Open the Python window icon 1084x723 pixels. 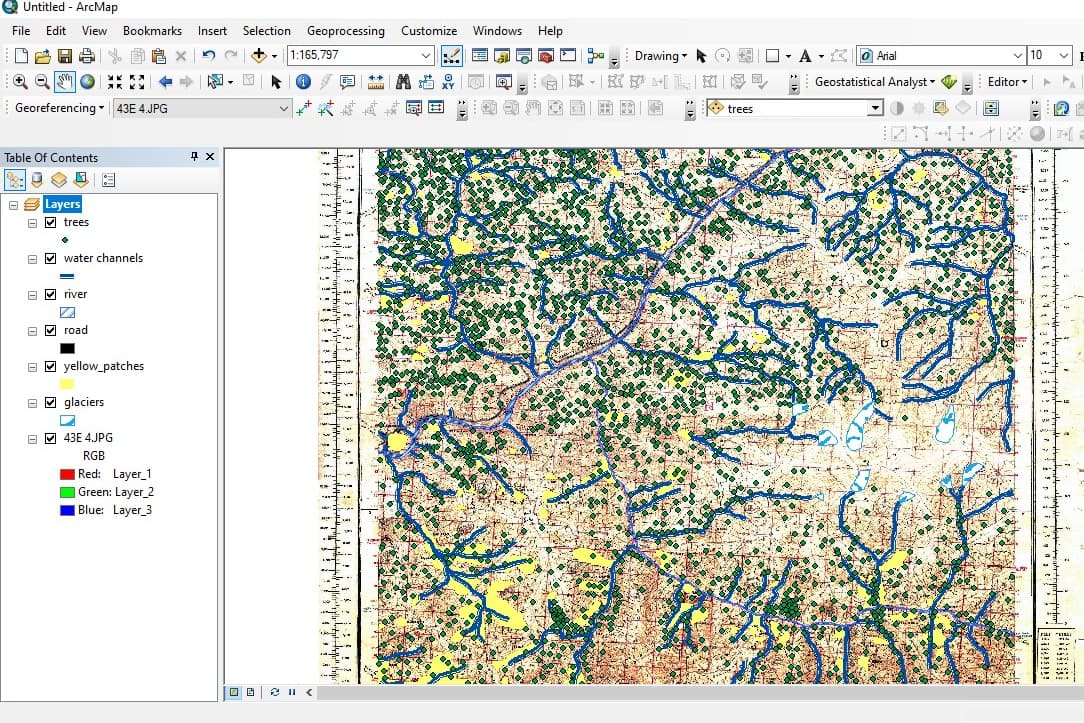pyautogui.click(x=568, y=56)
